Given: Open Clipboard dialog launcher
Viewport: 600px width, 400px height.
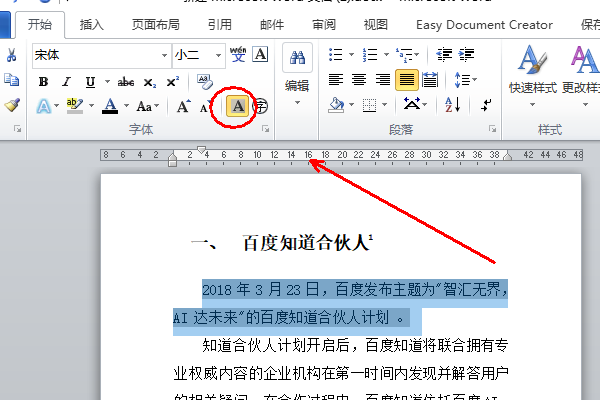Looking at the screenshot, I should coord(17,129).
